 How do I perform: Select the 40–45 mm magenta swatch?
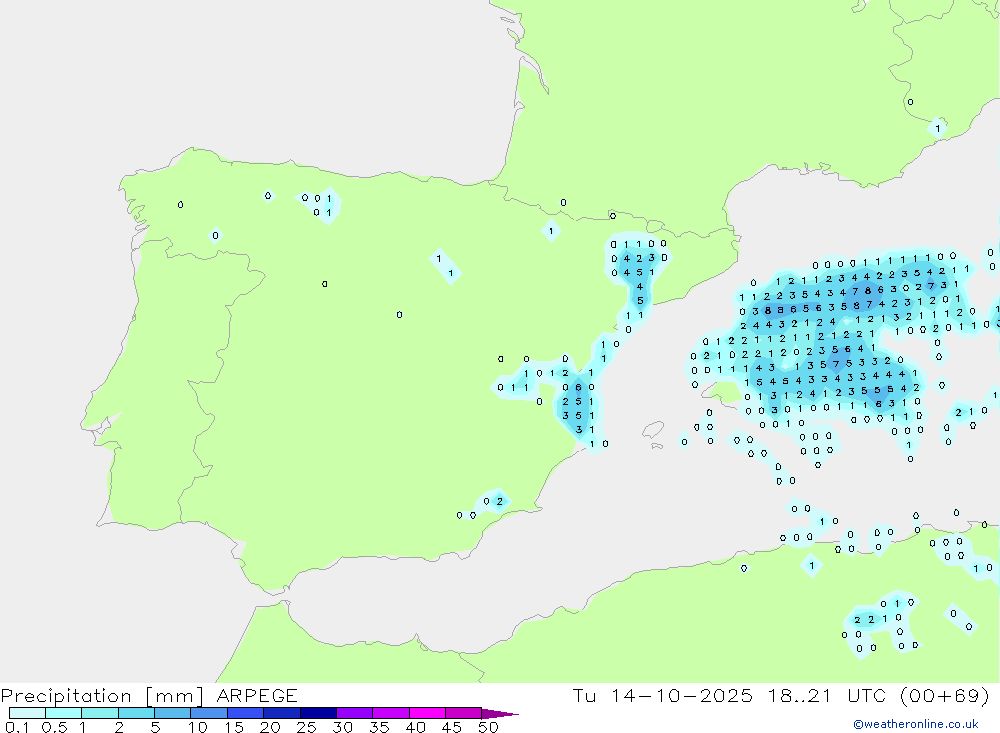click(427, 713)
